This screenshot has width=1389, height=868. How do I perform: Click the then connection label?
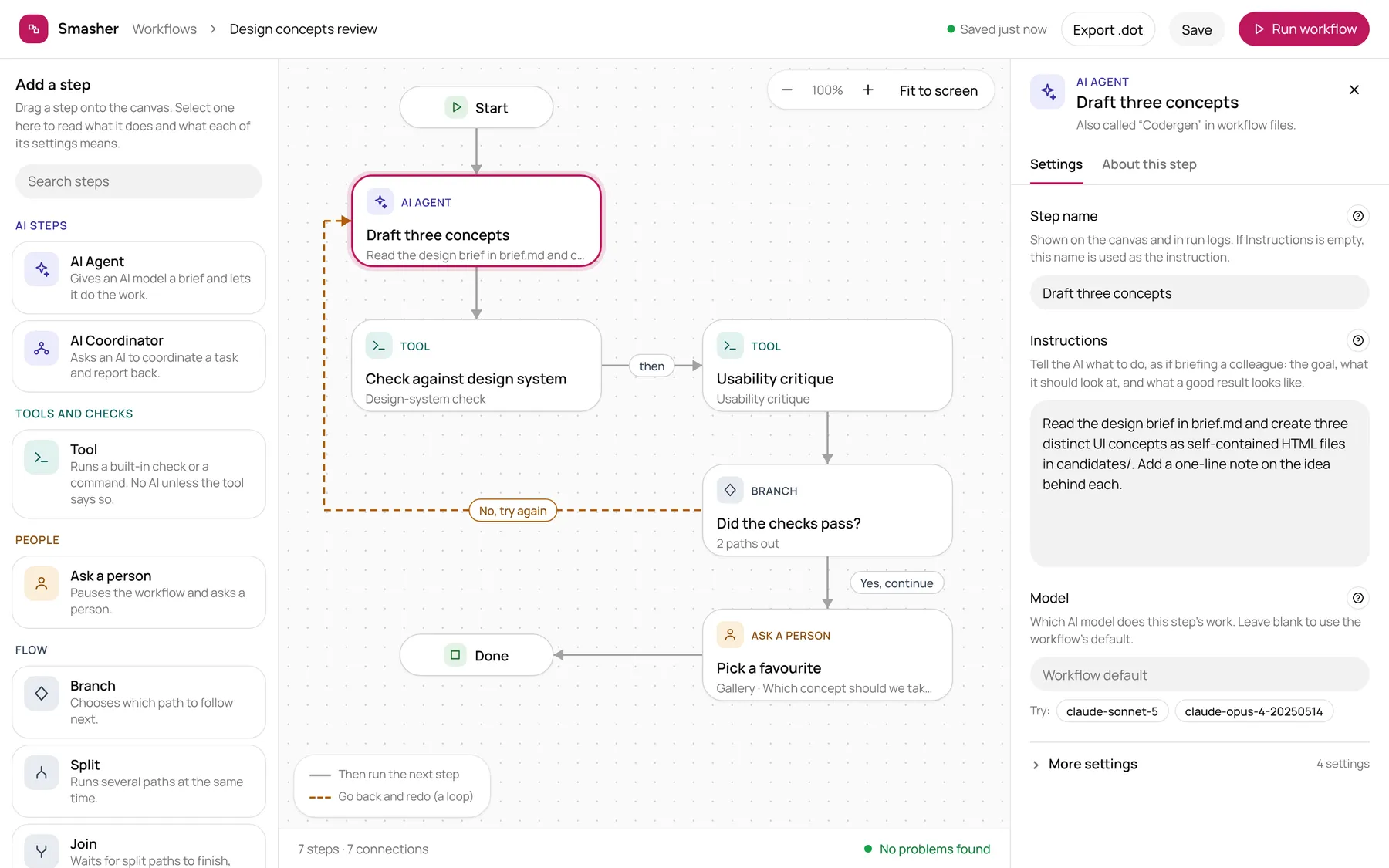pos(652,366)
